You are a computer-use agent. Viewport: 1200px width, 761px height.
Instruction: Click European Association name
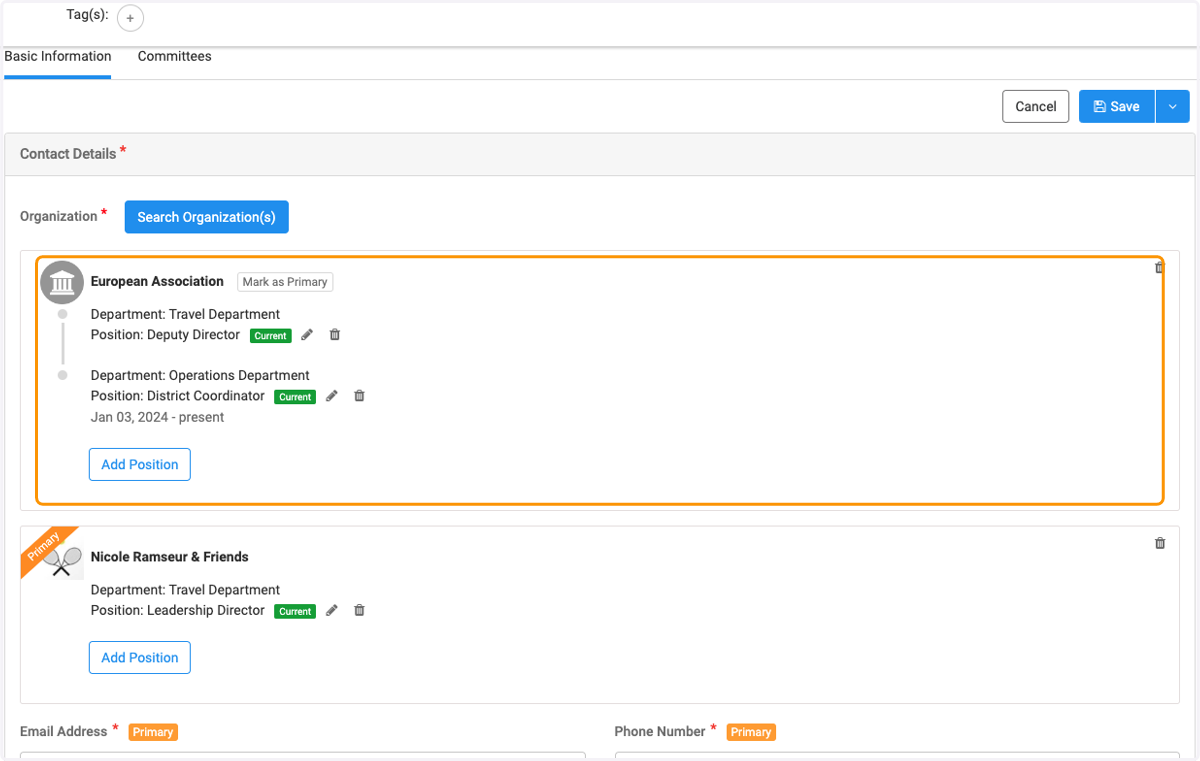coord(157,282)
